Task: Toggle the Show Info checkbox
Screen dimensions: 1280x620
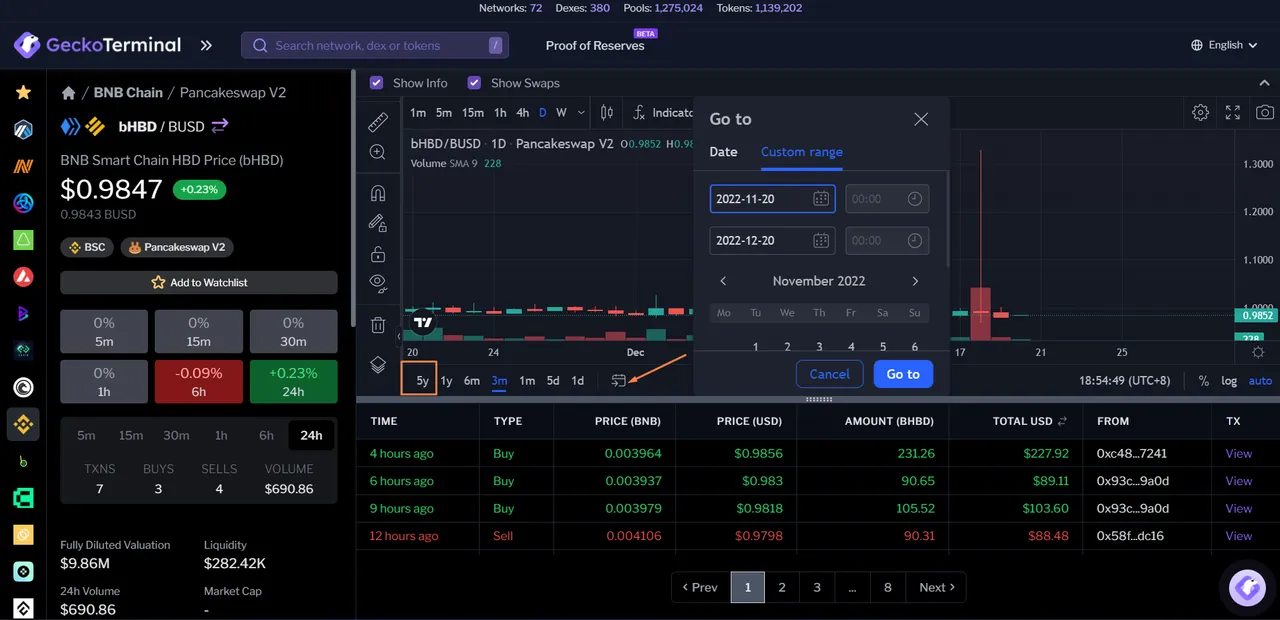Action: pos(376,83)
